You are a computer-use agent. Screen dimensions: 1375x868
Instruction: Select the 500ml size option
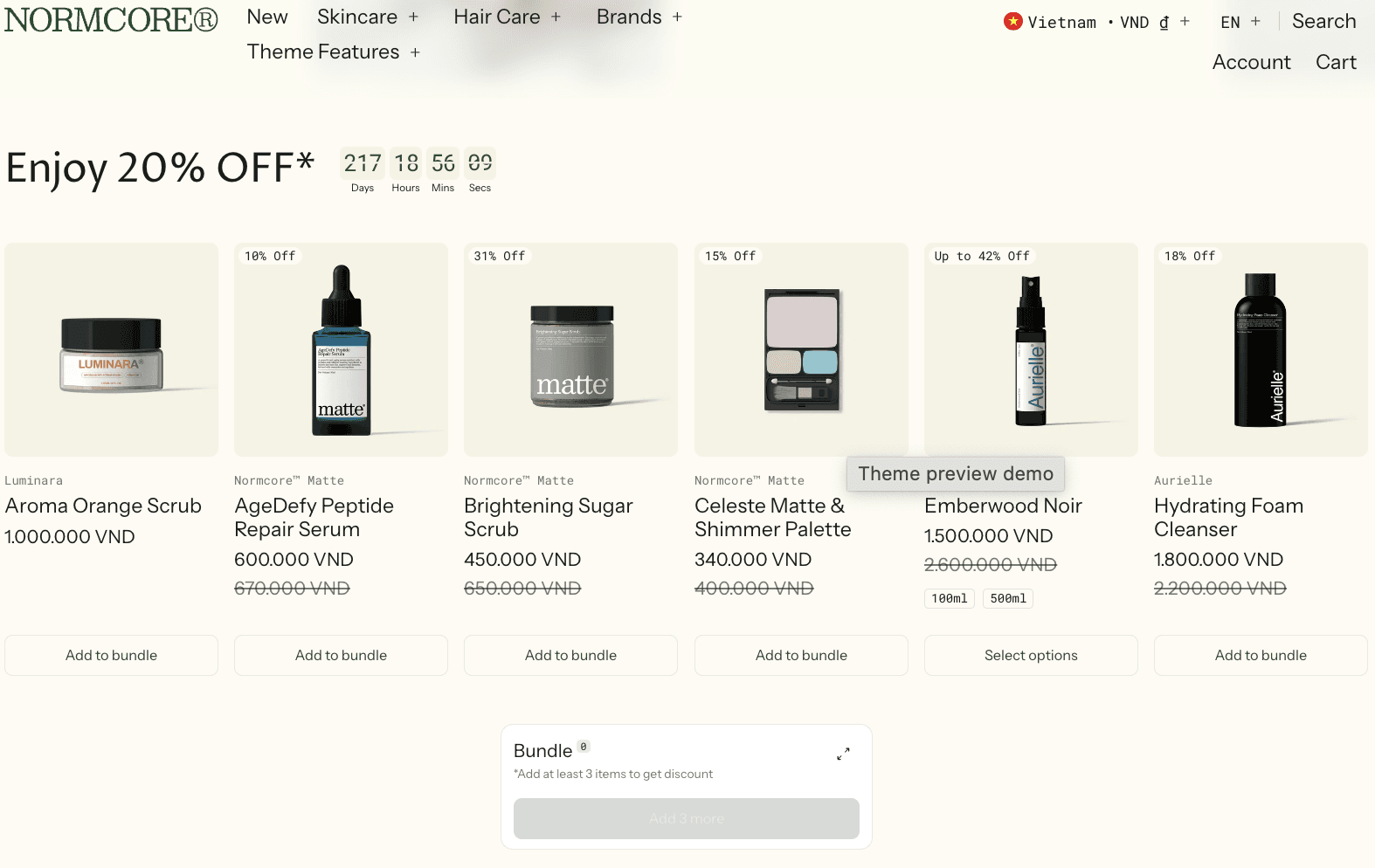tap(1008, 598)
